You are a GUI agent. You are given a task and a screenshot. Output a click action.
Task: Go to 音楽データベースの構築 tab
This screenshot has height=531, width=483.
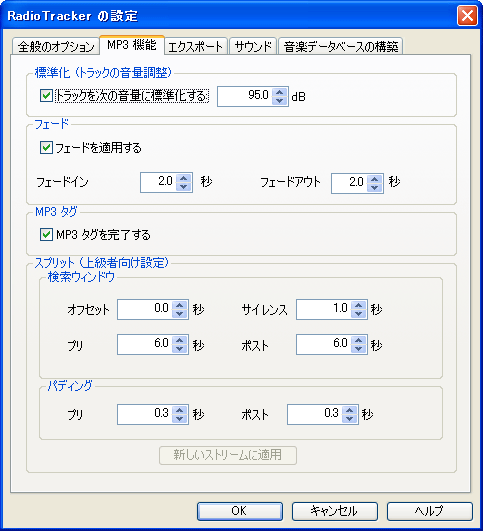tap(341, 46)
